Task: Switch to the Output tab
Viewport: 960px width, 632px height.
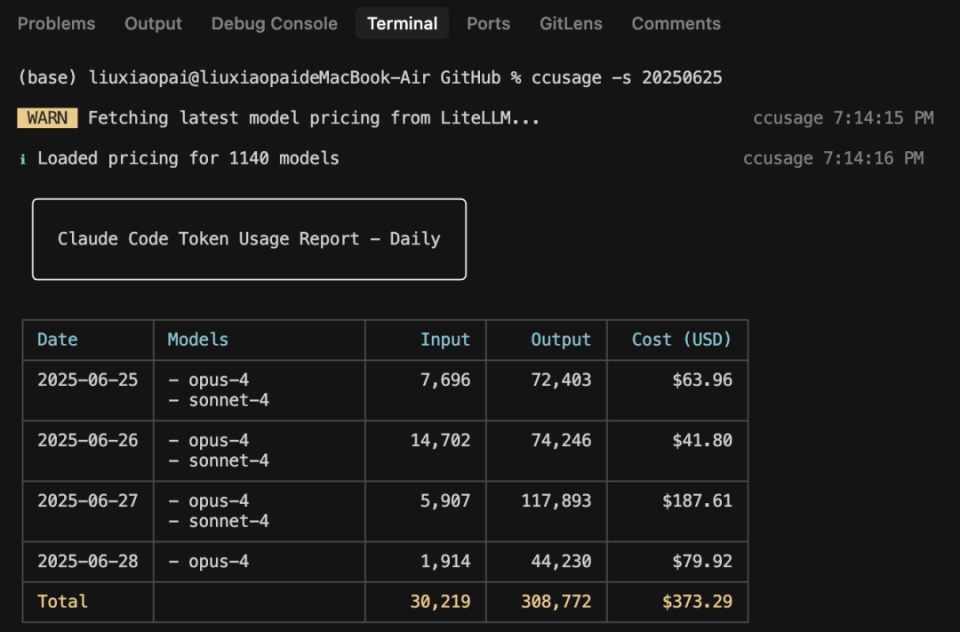Action: click(153, 23)
